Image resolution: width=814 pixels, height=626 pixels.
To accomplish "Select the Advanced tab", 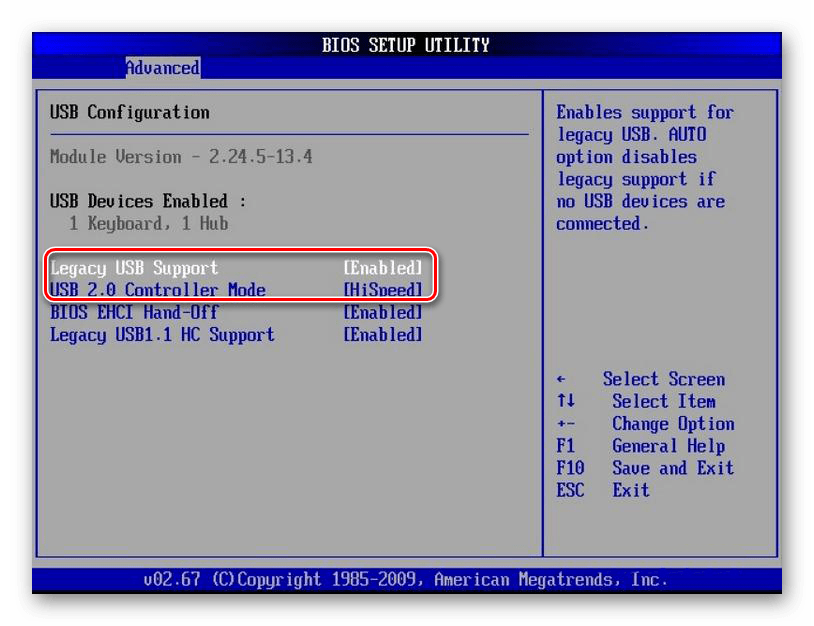I will coord(162,68).
